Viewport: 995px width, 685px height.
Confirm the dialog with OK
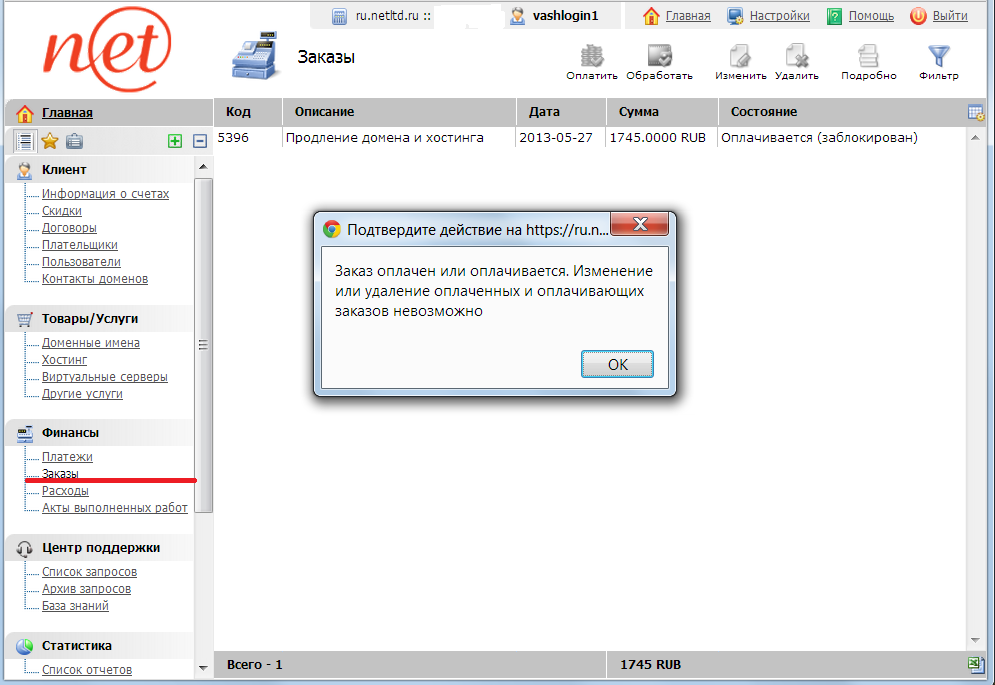[617, 364]
